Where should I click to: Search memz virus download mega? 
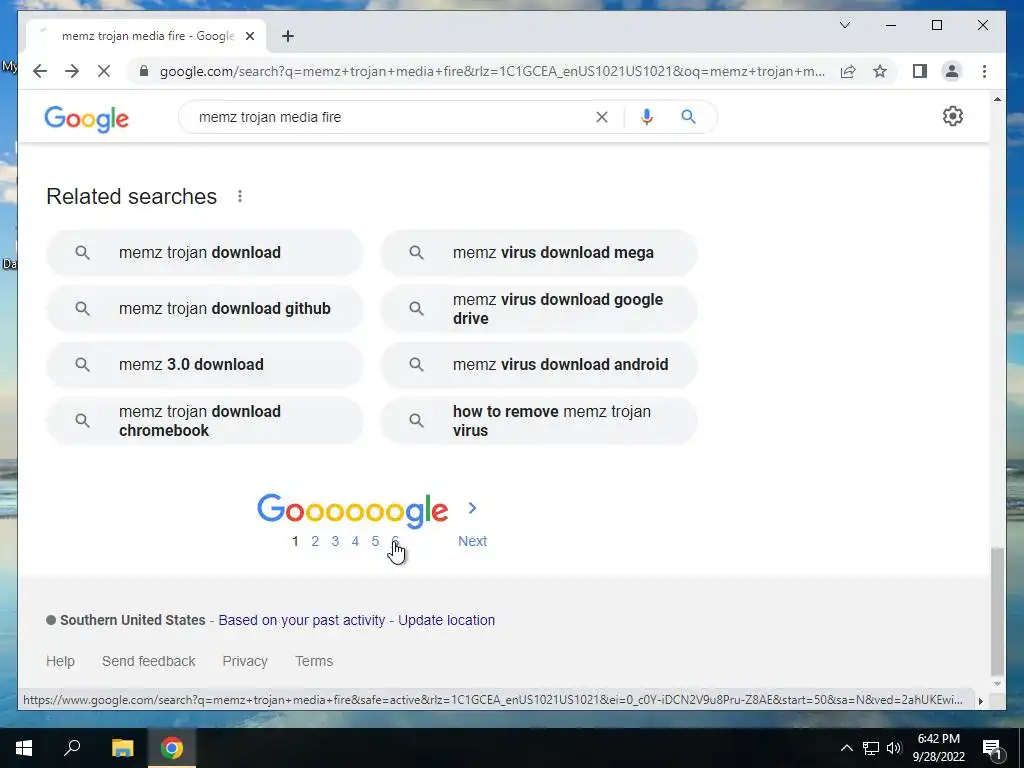coord(539,253)
